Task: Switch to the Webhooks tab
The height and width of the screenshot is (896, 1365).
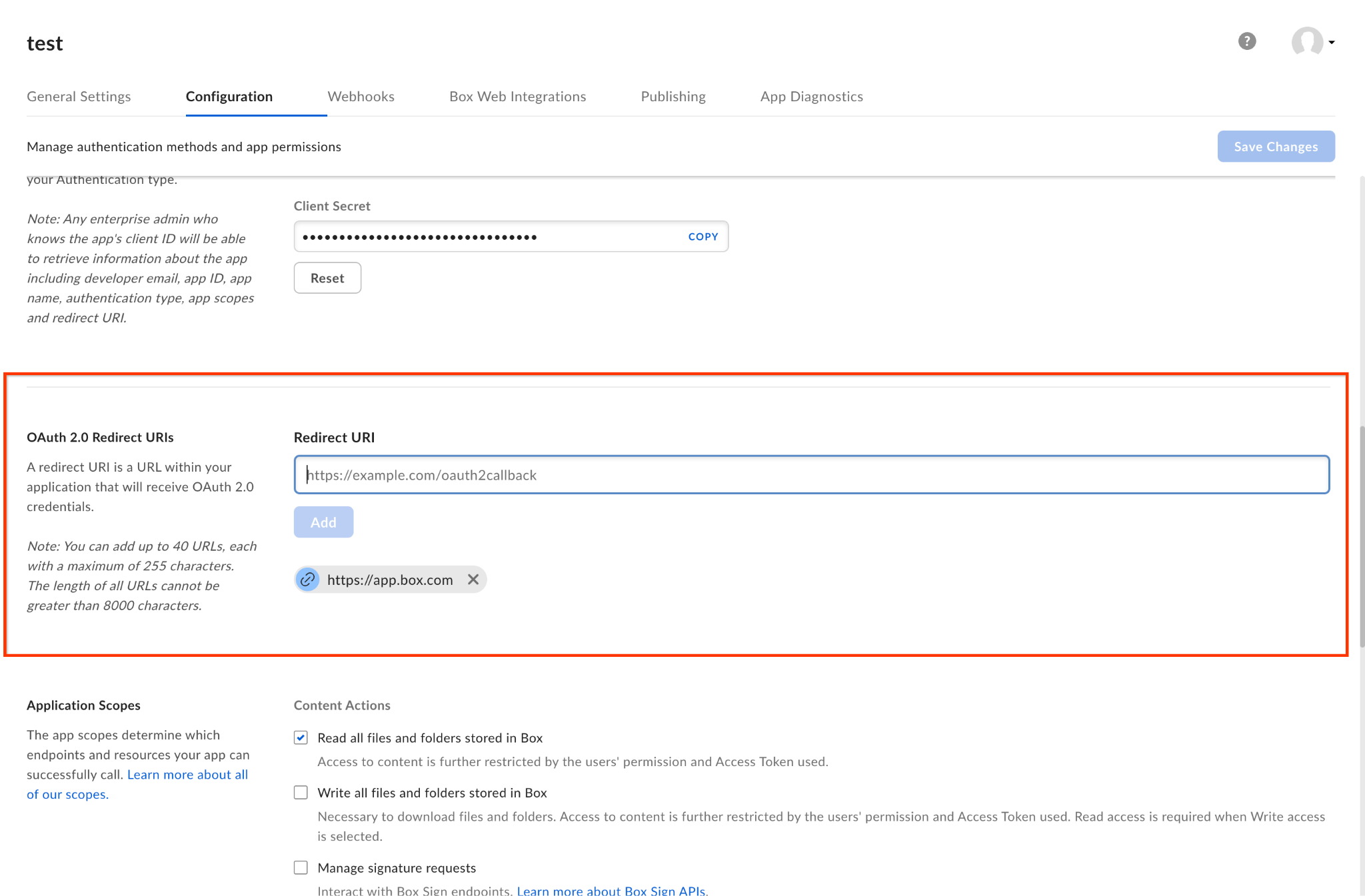Action: 361,96
